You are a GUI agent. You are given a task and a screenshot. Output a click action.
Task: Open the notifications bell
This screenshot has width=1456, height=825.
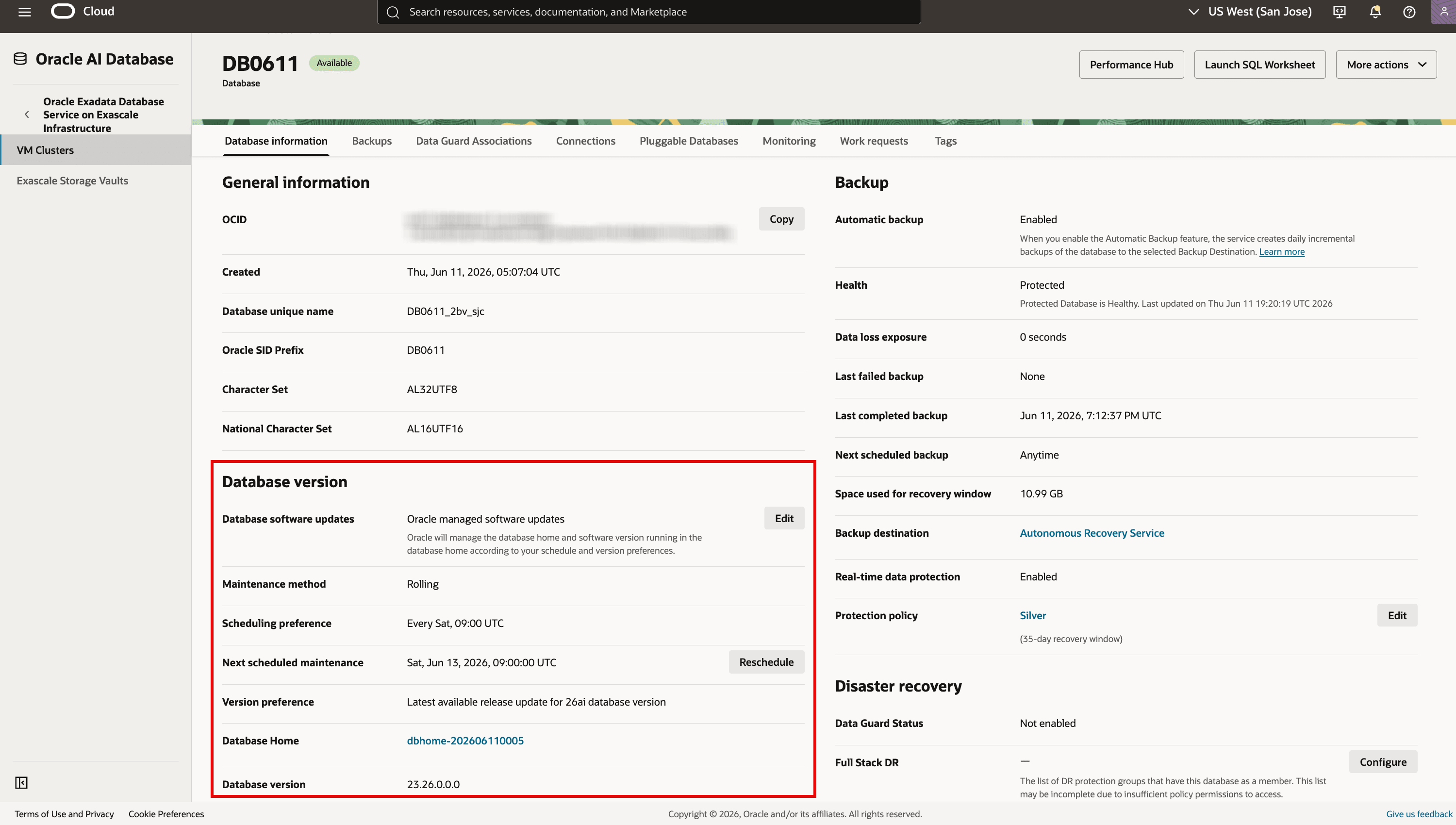tap(1375, 12)
